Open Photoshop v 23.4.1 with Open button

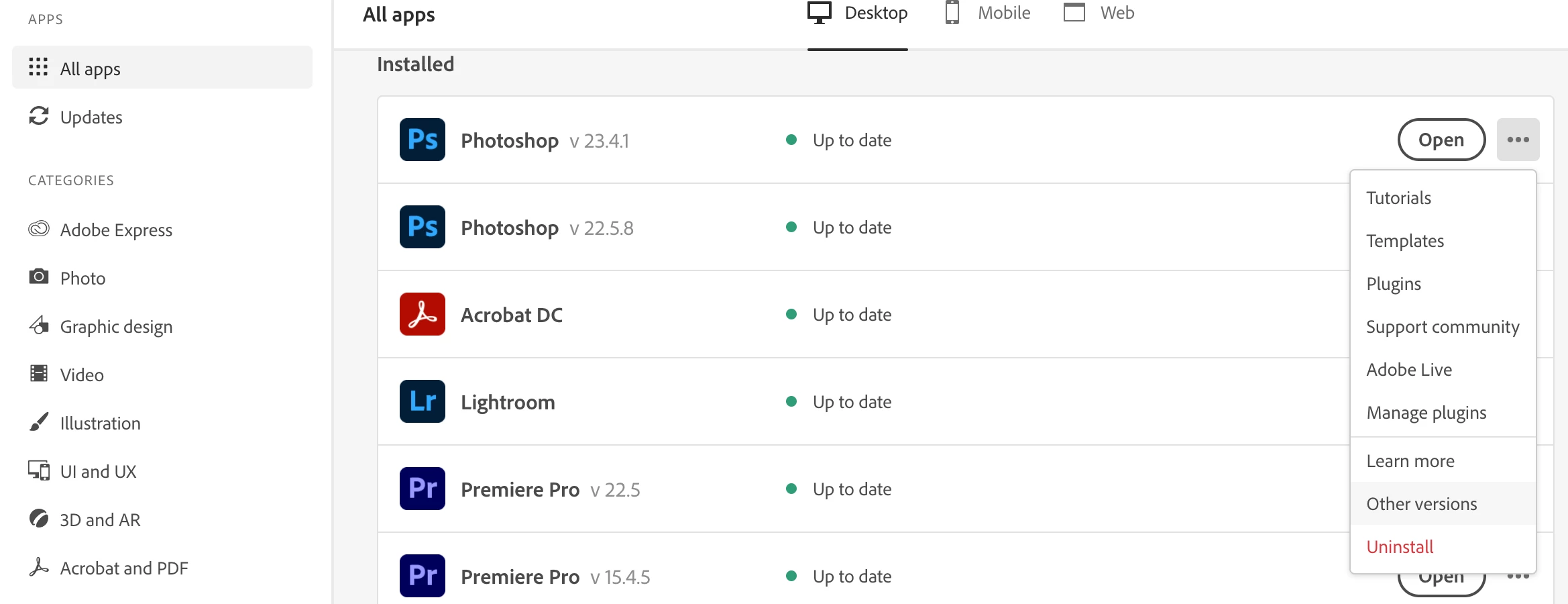pyautogui.click(x=1441, y=140)
